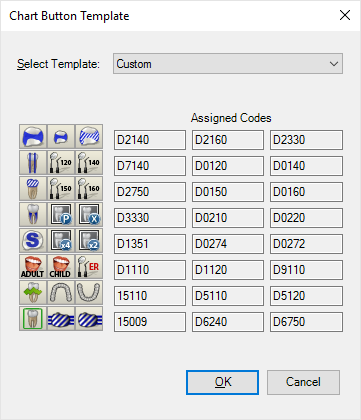Image resolution: width=361 pixels, height=420 pixels.
Task: Click the D2160 assigned code field
Action: coord(228,140)
